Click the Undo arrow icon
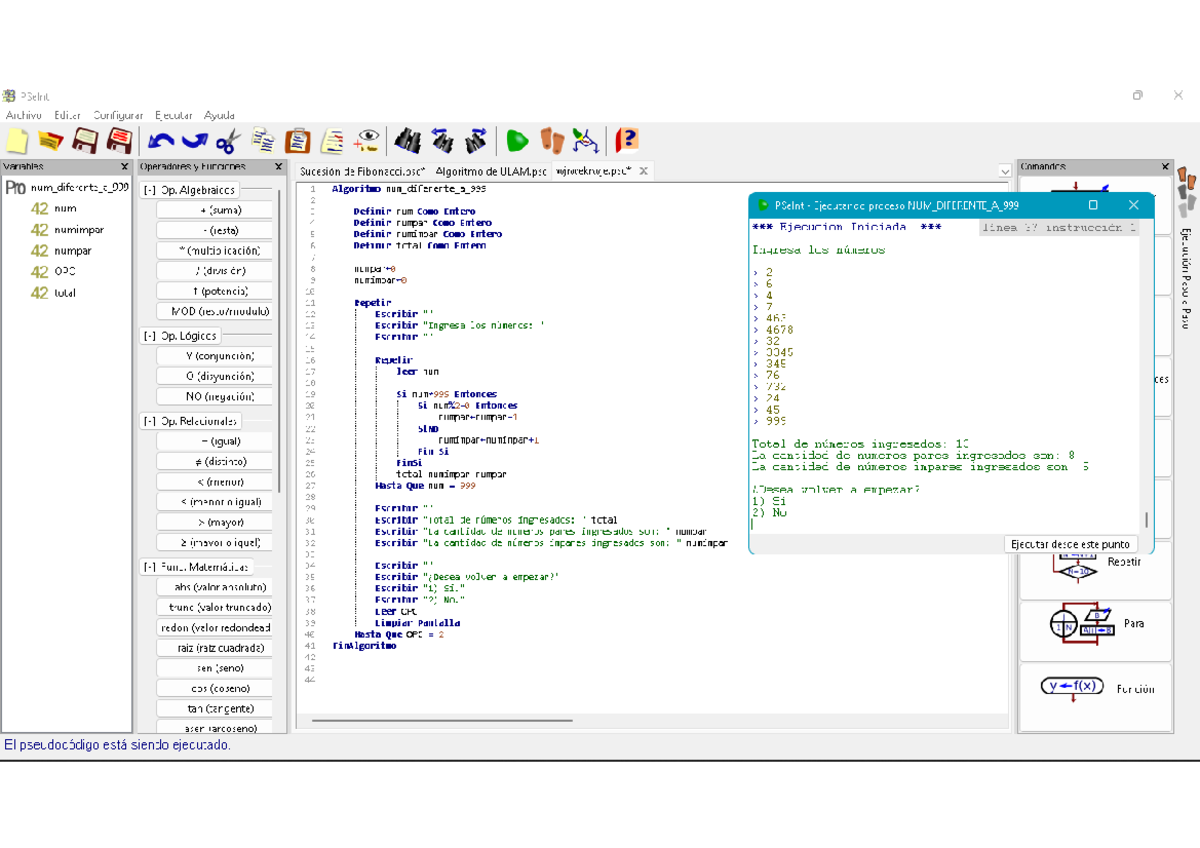1200x848 pixels. click(161, 140)
